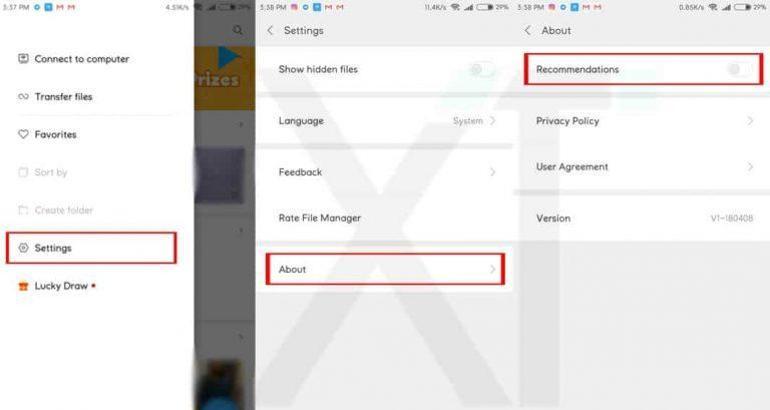
Task: Open User Agreement via its chevron
Action: pyautogui.click(x=750, y=167)
